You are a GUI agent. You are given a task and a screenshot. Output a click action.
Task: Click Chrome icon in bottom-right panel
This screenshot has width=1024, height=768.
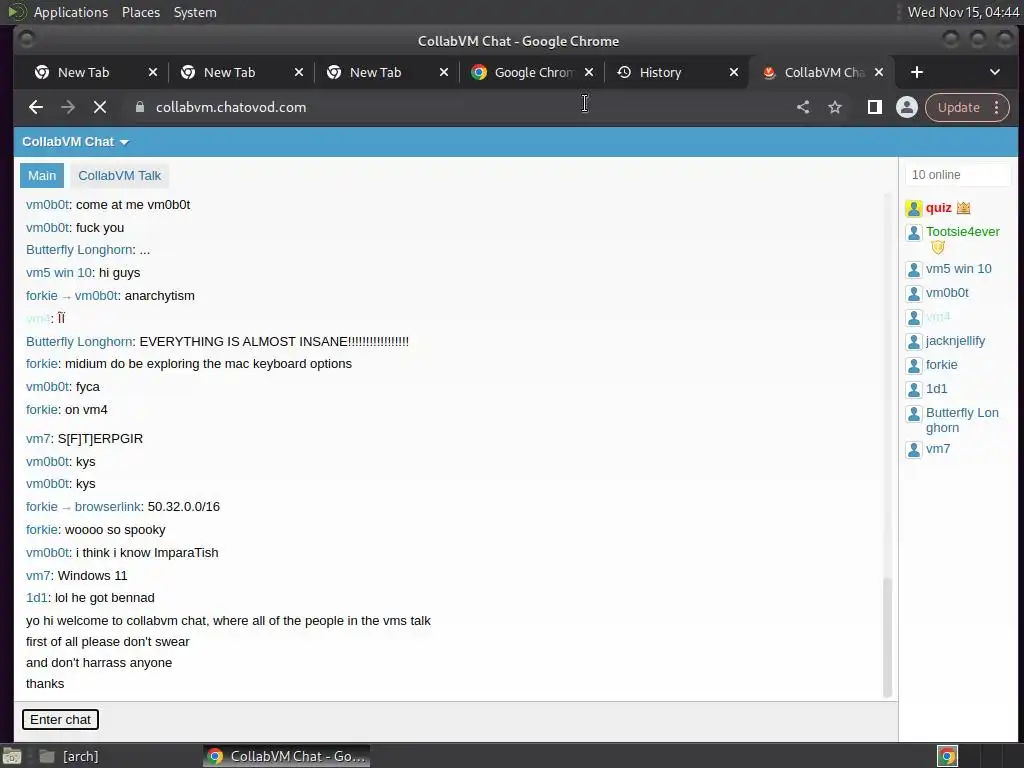pyautogui.click(x=947, y=756)
